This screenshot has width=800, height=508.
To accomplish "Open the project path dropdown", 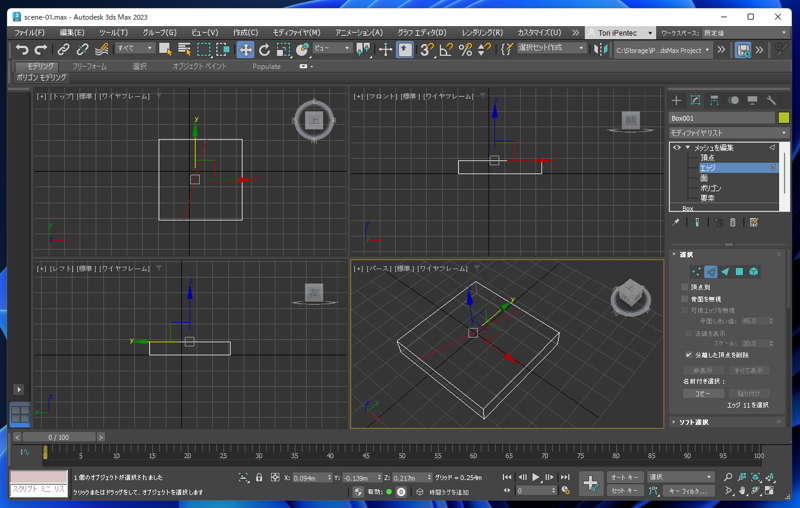I will [x=663, y=50].
